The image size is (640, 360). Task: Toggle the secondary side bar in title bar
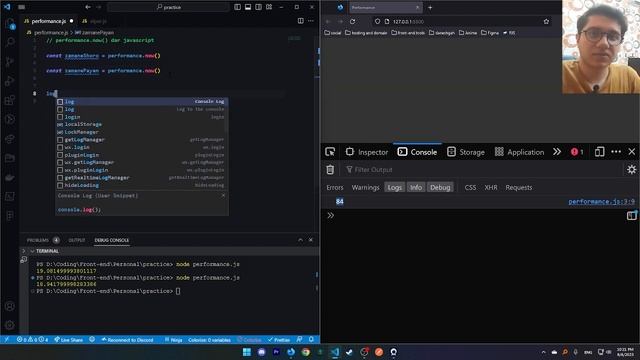[258, 7]
